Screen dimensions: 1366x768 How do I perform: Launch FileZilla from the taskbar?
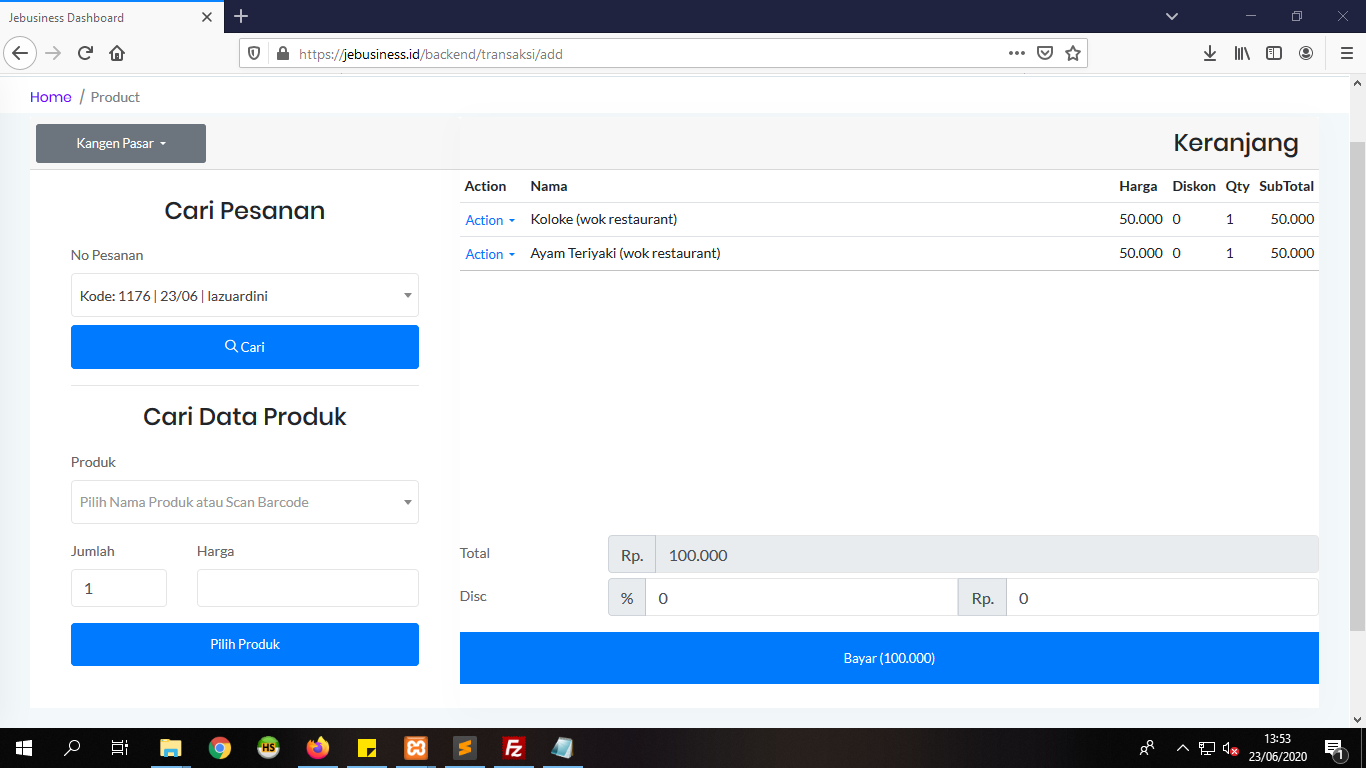(x=514, y=747)
